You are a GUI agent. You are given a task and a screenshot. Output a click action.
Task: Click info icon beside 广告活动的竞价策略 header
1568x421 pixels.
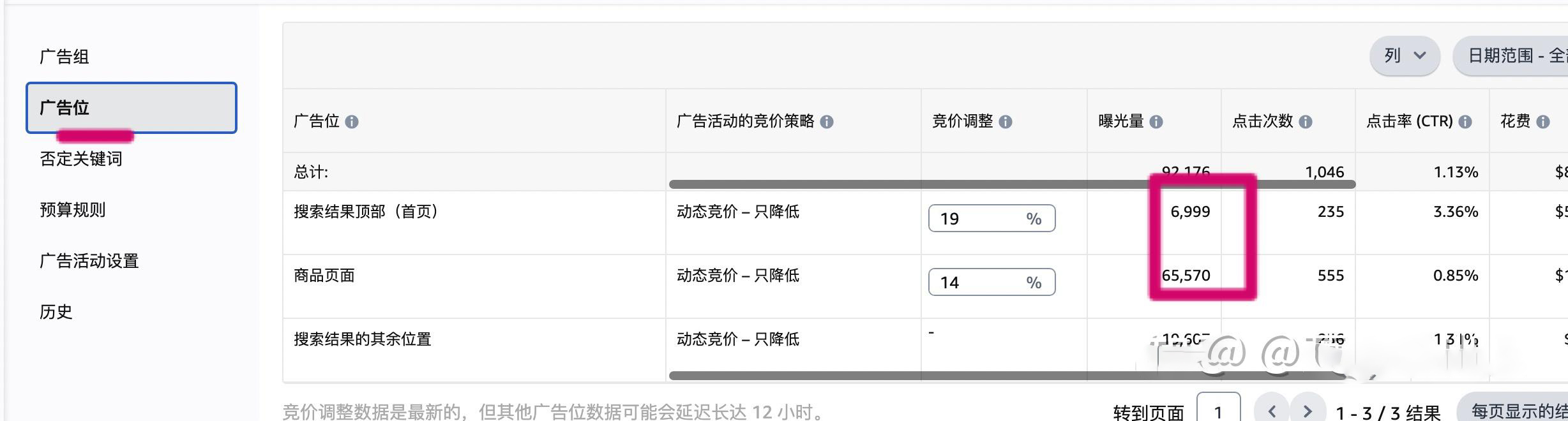click(827, 122)
